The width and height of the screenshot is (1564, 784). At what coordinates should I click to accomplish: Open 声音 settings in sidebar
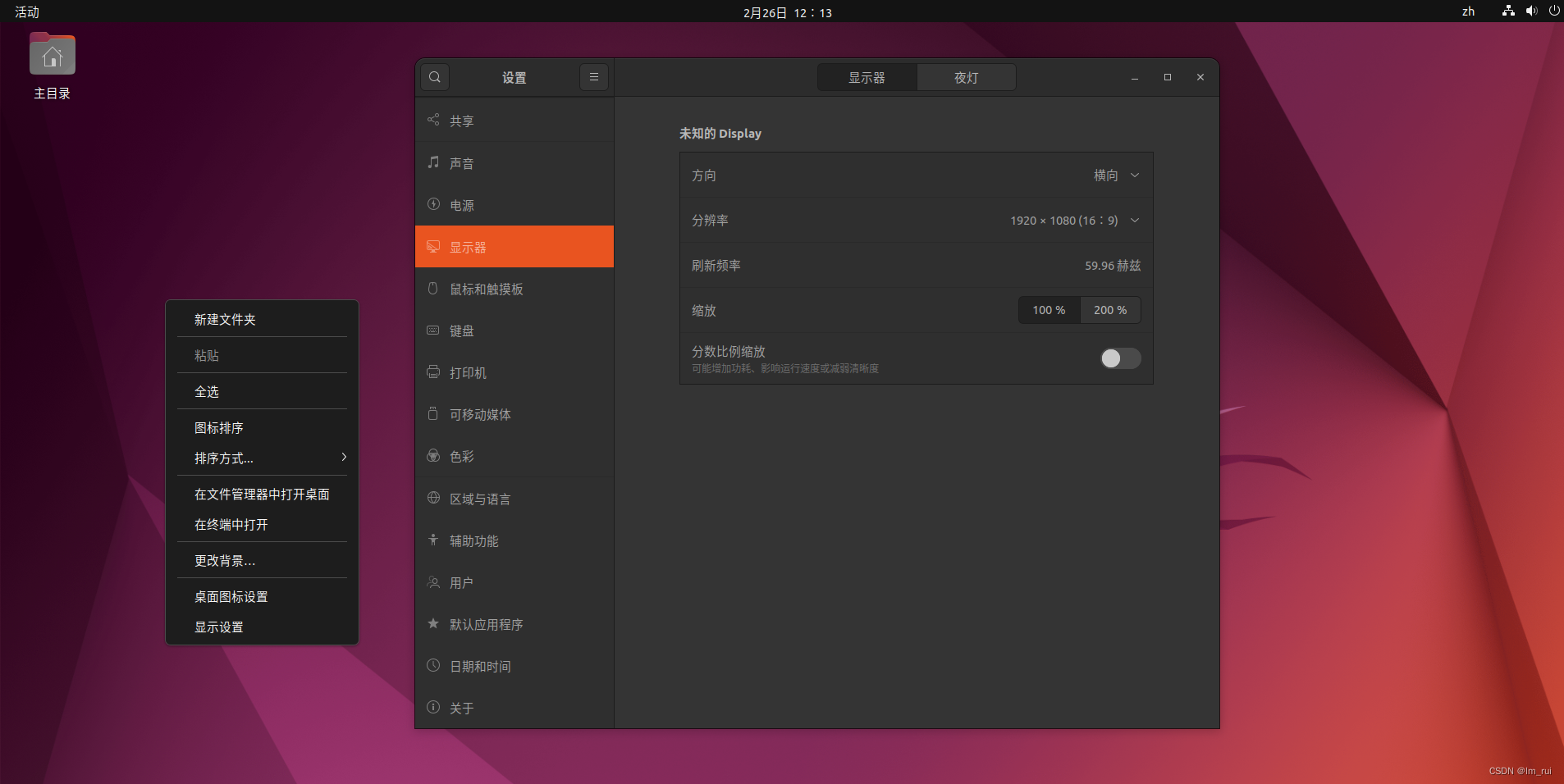pos(514,163)
